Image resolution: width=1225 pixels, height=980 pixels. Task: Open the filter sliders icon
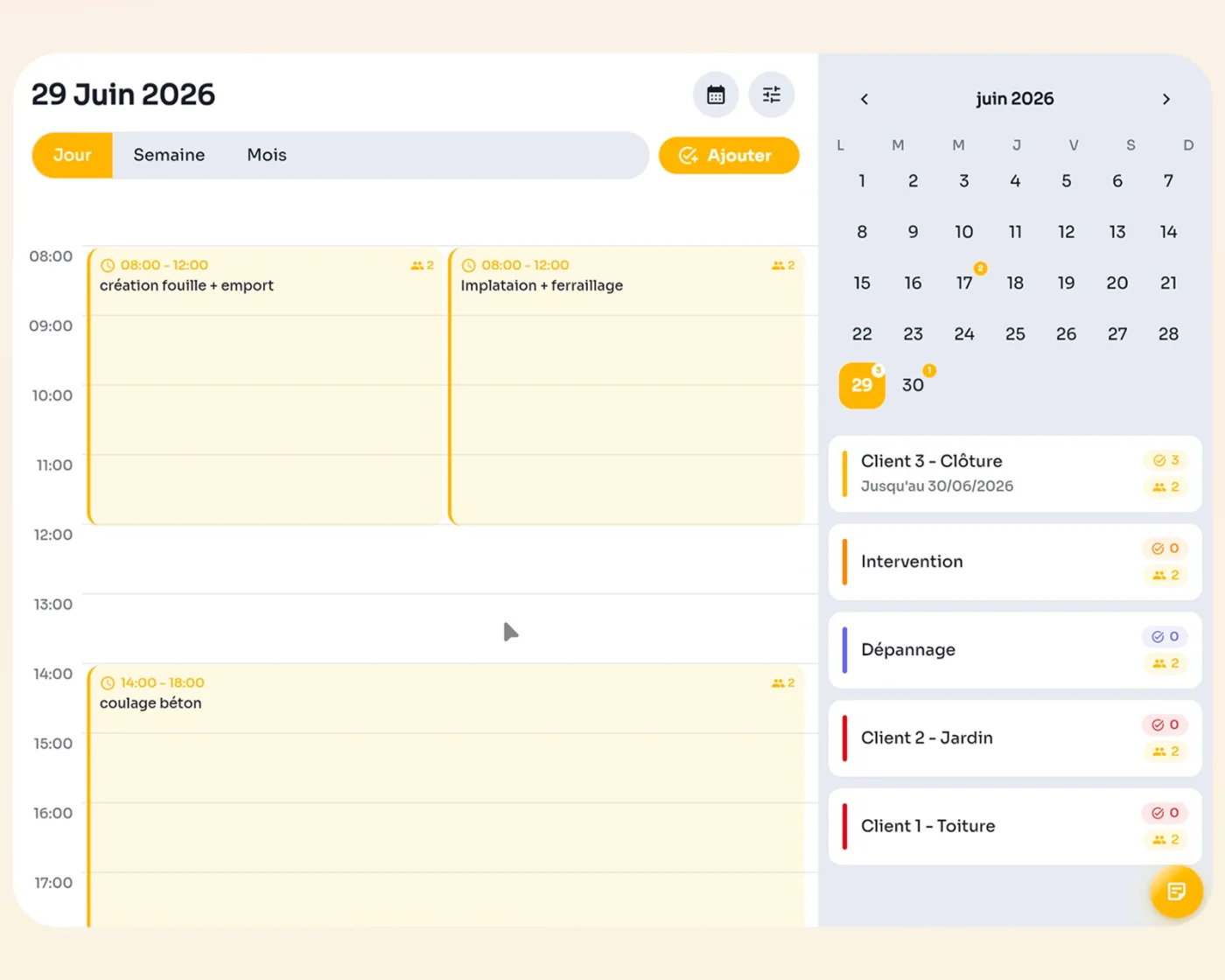click(772, 94)
